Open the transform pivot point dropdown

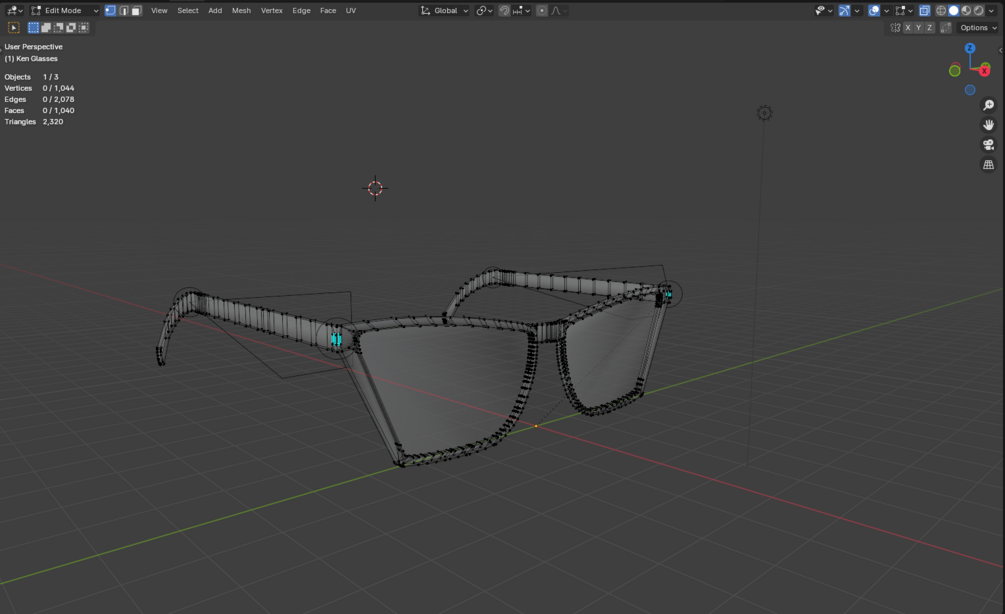tap(484, 10)
